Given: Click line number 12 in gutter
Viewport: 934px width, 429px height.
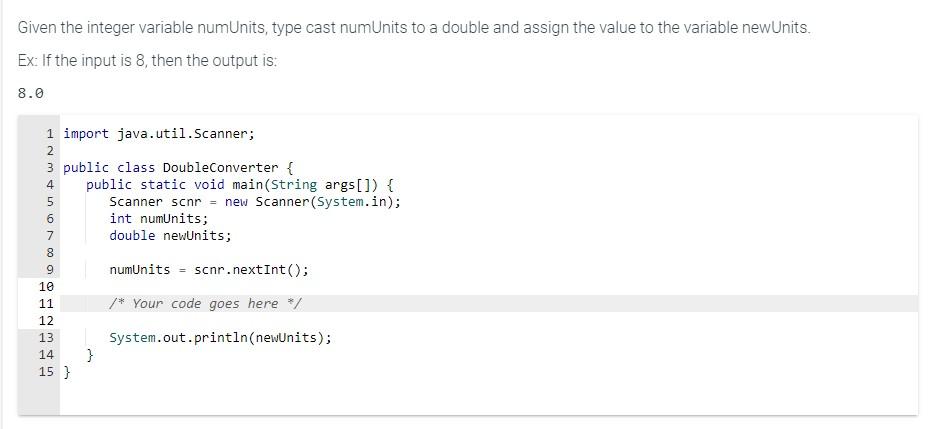Looking at the screenshot, I should 46,321.
